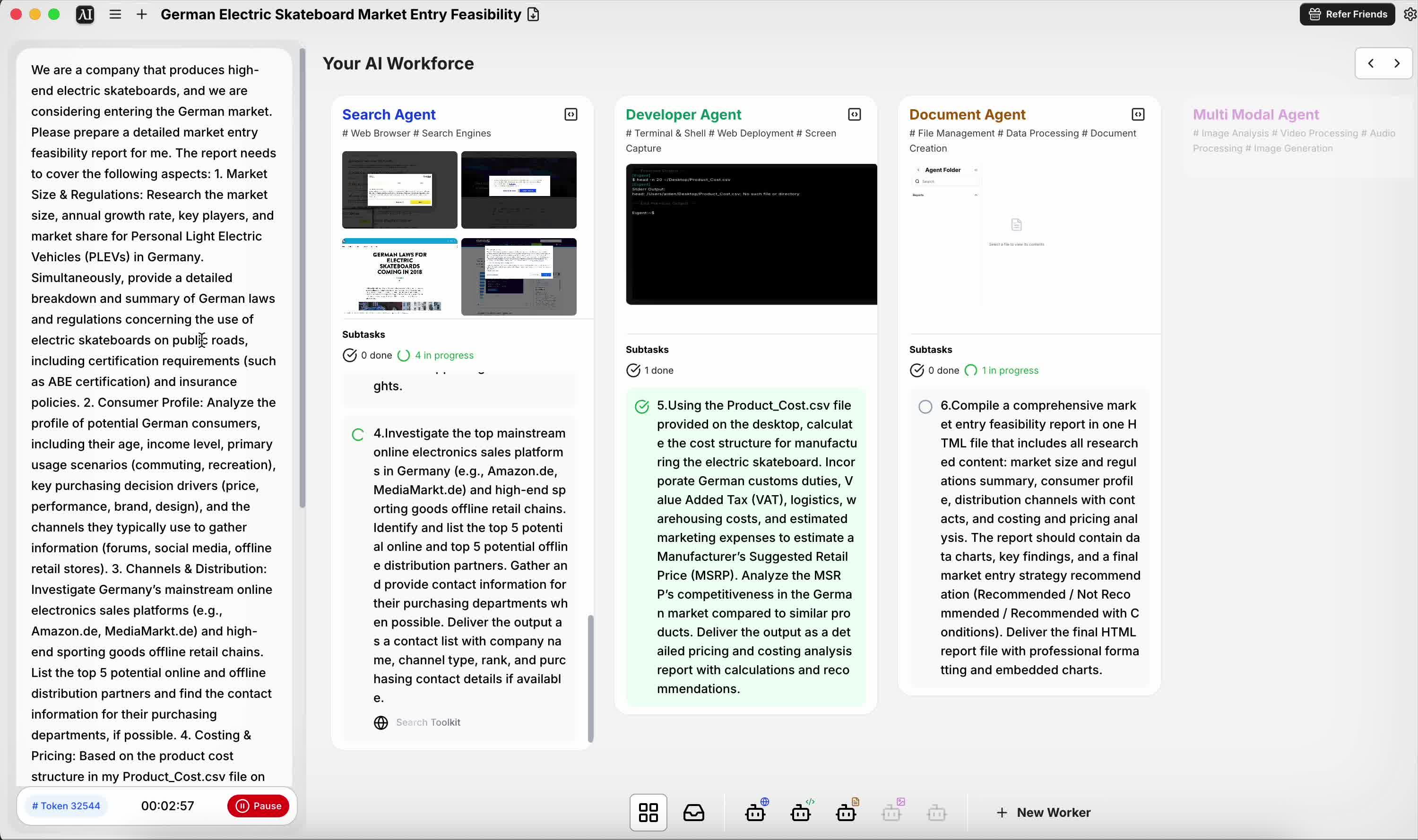Click the green completed check on subtask 5
Viewport: 1418px width, 840px height.
click(x=641, y=406)
